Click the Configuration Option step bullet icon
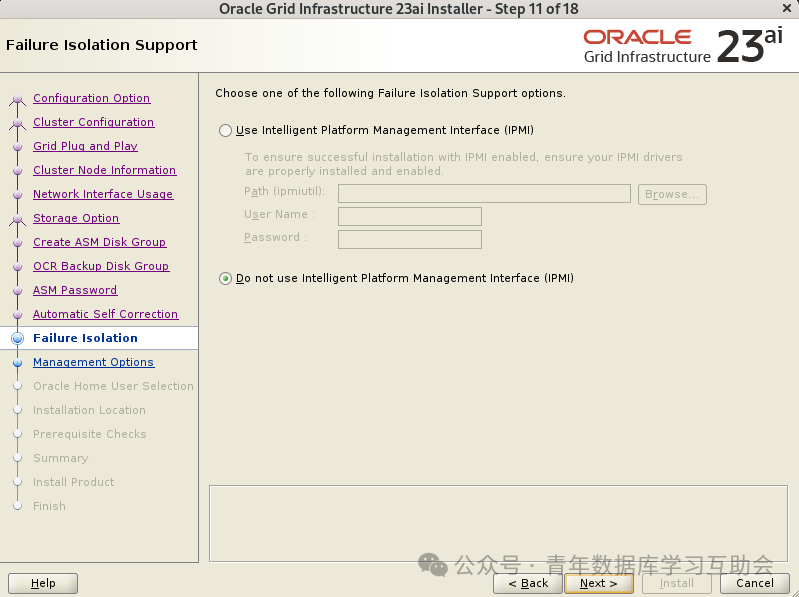The image size is (799, 597). pyautogui.click(x=18, y=99)
